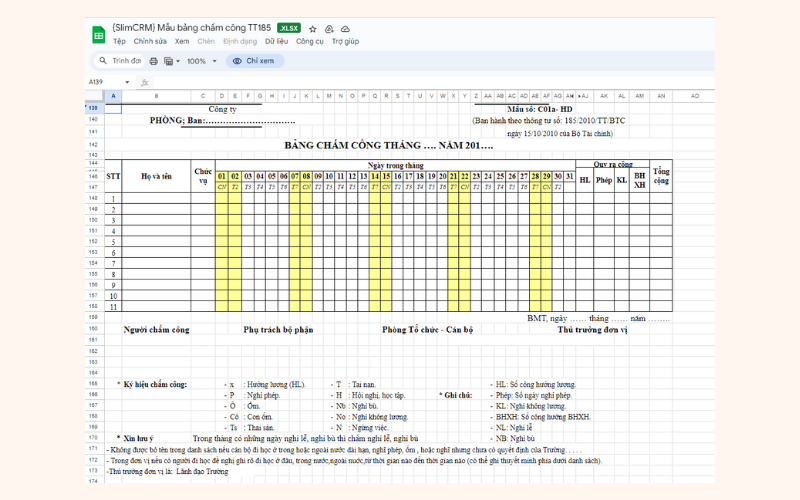The width and height of the screenshot is (800, 500).
Task: Open the Trợ giúp menu
Action: (345, 42)
